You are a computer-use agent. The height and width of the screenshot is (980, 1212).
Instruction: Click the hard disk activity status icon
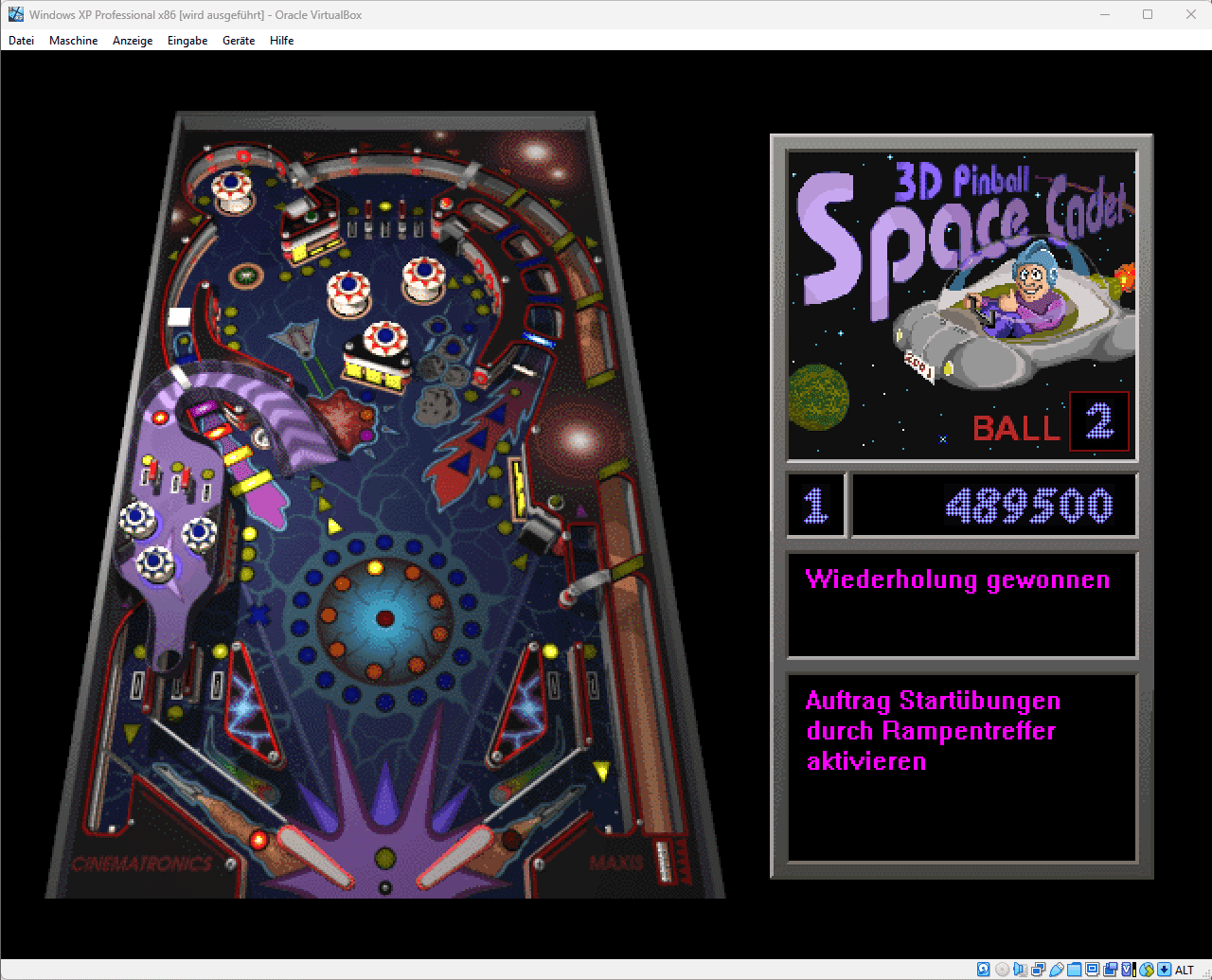983,970
